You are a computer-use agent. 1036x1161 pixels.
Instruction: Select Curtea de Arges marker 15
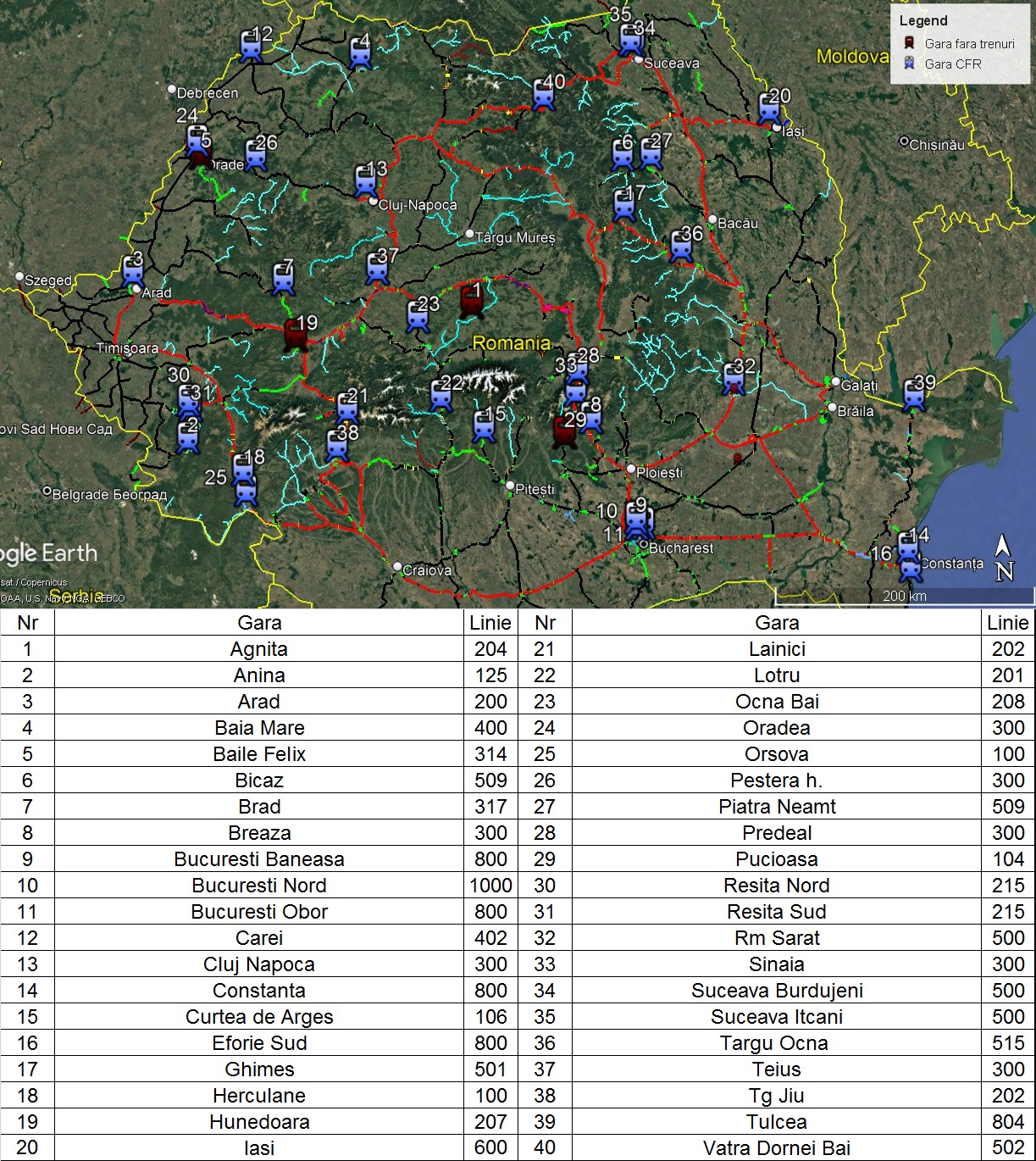pyautogui.click(x=485, y=425)
